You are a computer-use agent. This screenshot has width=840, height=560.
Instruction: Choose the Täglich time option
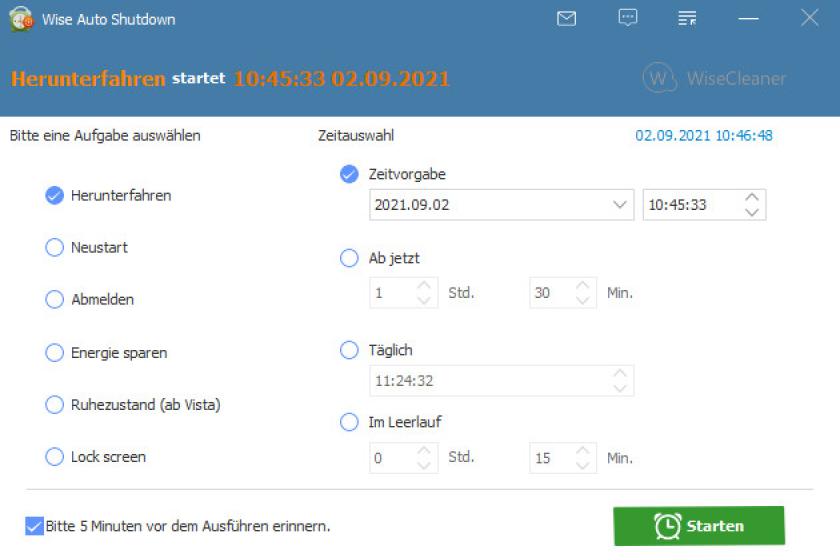coord(376,350)
